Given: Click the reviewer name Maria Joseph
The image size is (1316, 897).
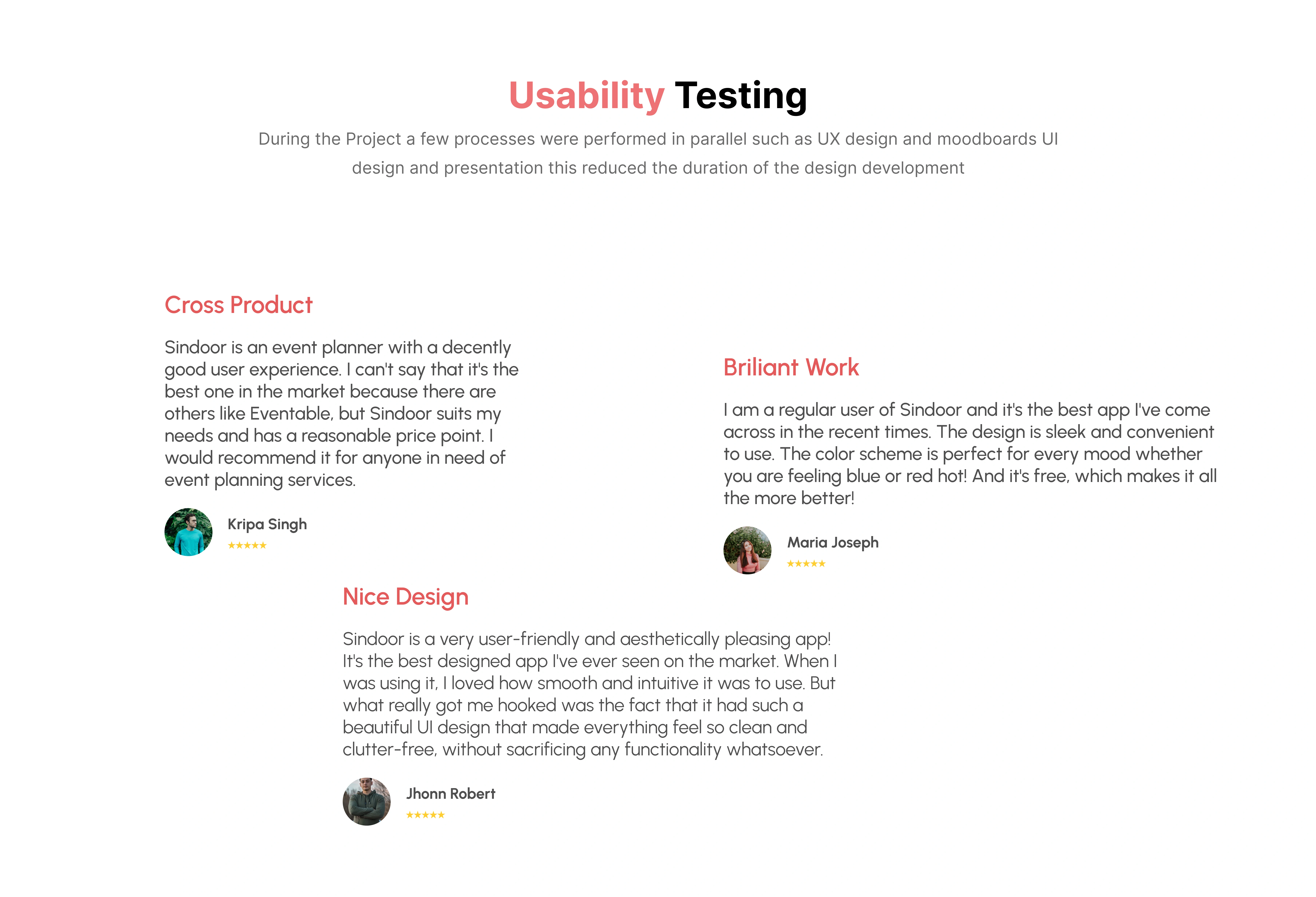Looking at the screenshot, I should point(832,543).
